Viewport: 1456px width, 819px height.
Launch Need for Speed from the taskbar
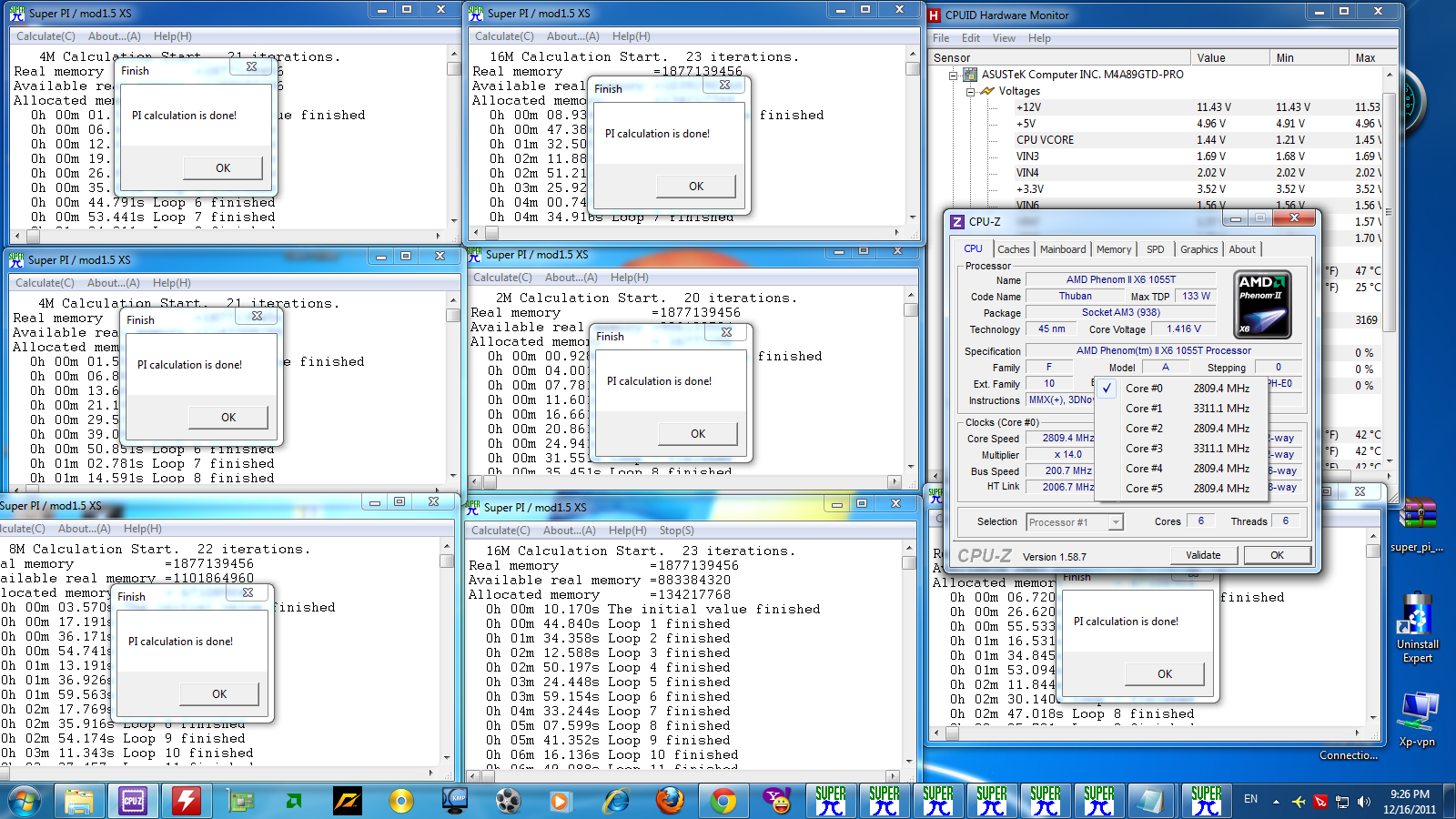[348, 801]
